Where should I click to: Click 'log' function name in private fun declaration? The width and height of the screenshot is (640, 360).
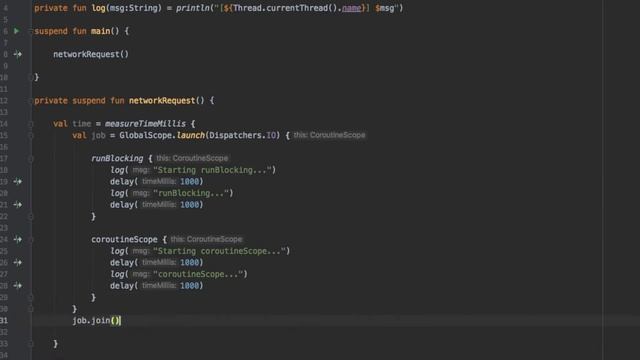click(98, 8)
